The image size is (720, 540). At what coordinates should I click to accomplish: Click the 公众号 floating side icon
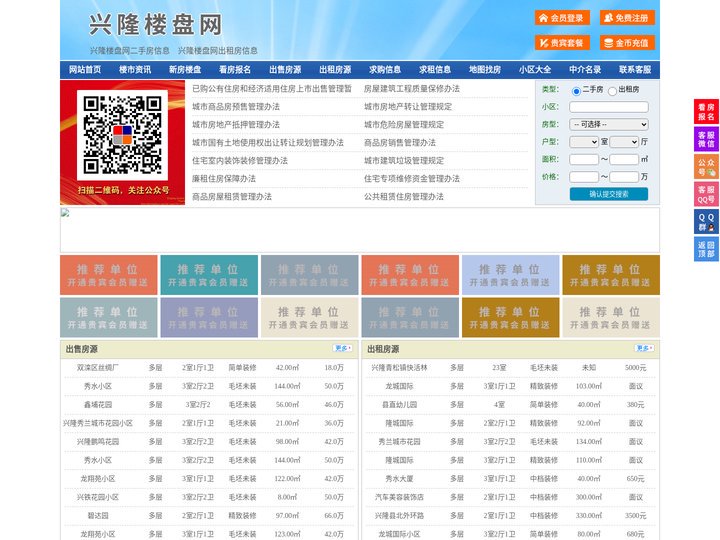pyautogui.click(x=706, y=167)
